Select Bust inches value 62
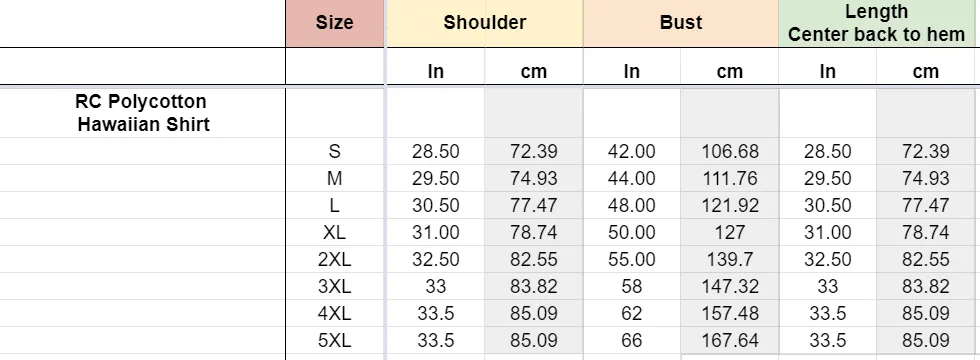Viewport: 980px width, 360px height. click(632, 313)
